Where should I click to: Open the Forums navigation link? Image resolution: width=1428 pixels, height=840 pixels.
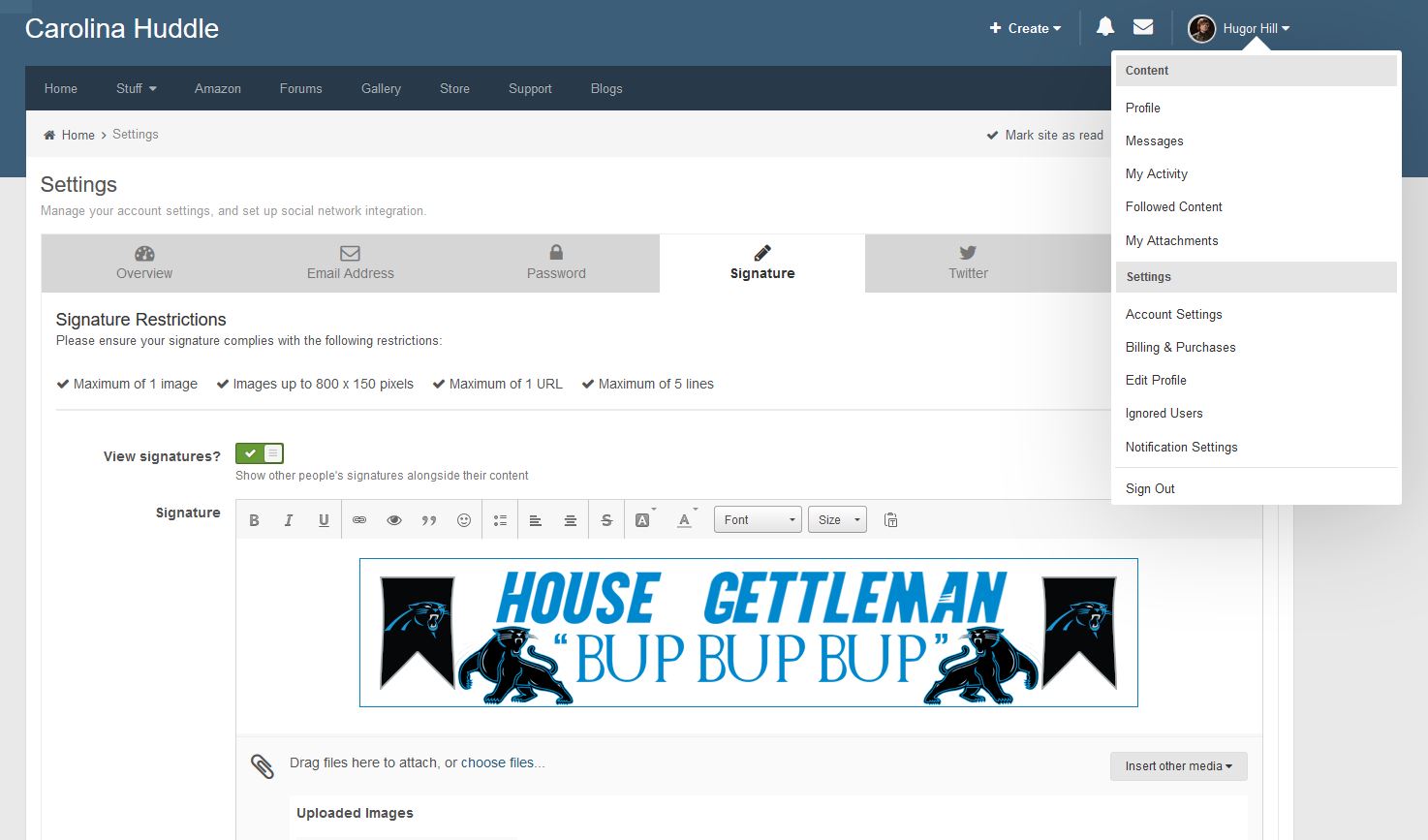(301, 88)
